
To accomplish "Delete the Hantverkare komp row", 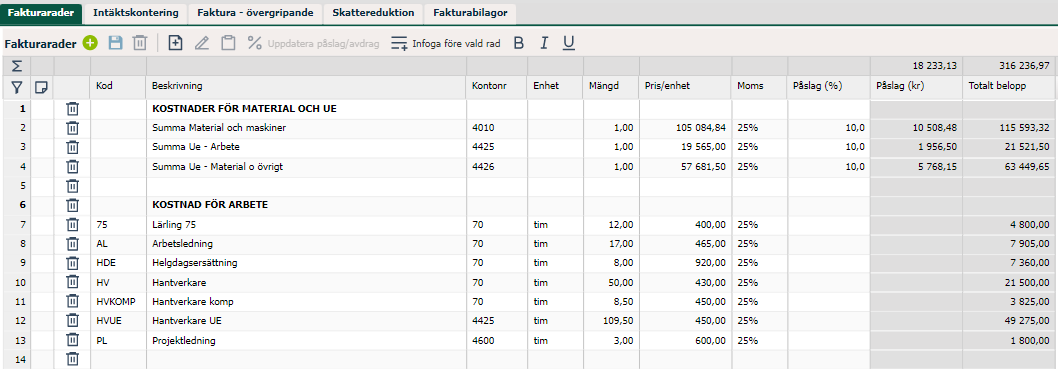I will click(72, 302).
